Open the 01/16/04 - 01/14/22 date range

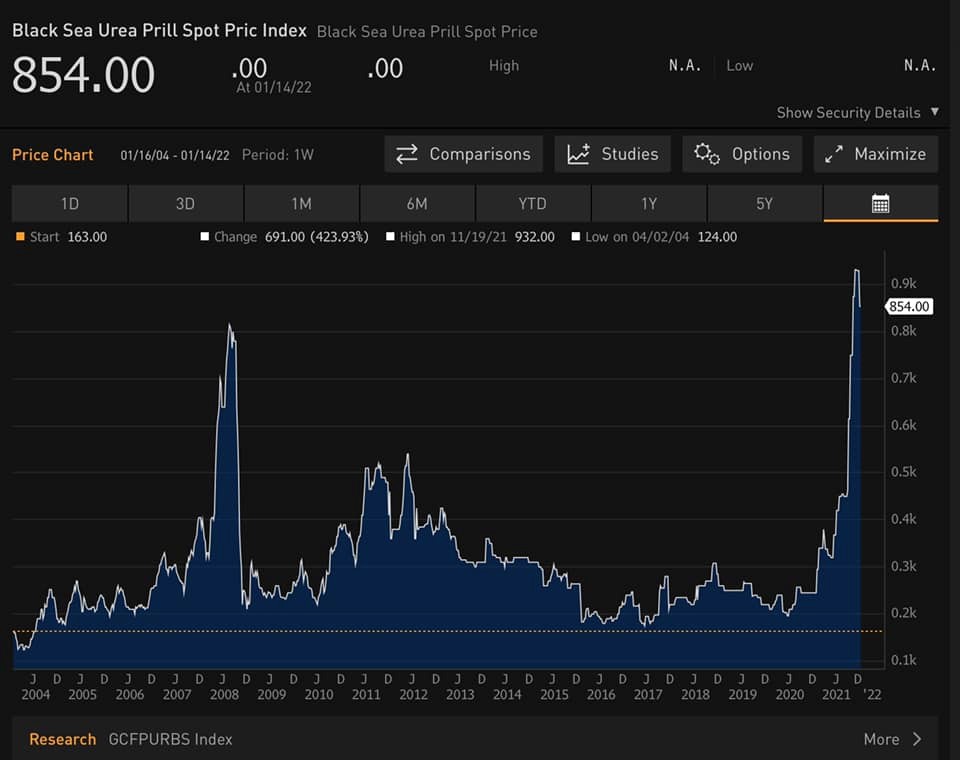pyautogui.click(x=175, y=155)
